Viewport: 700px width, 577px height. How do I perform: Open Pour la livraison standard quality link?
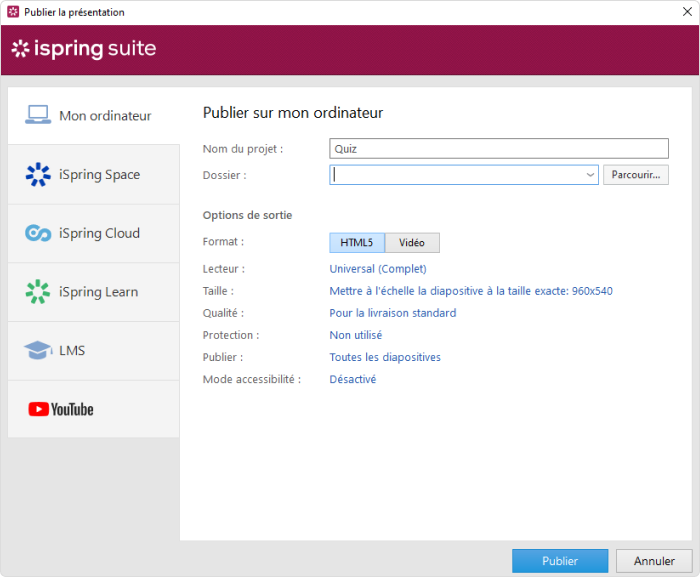(x=393, y=313)
